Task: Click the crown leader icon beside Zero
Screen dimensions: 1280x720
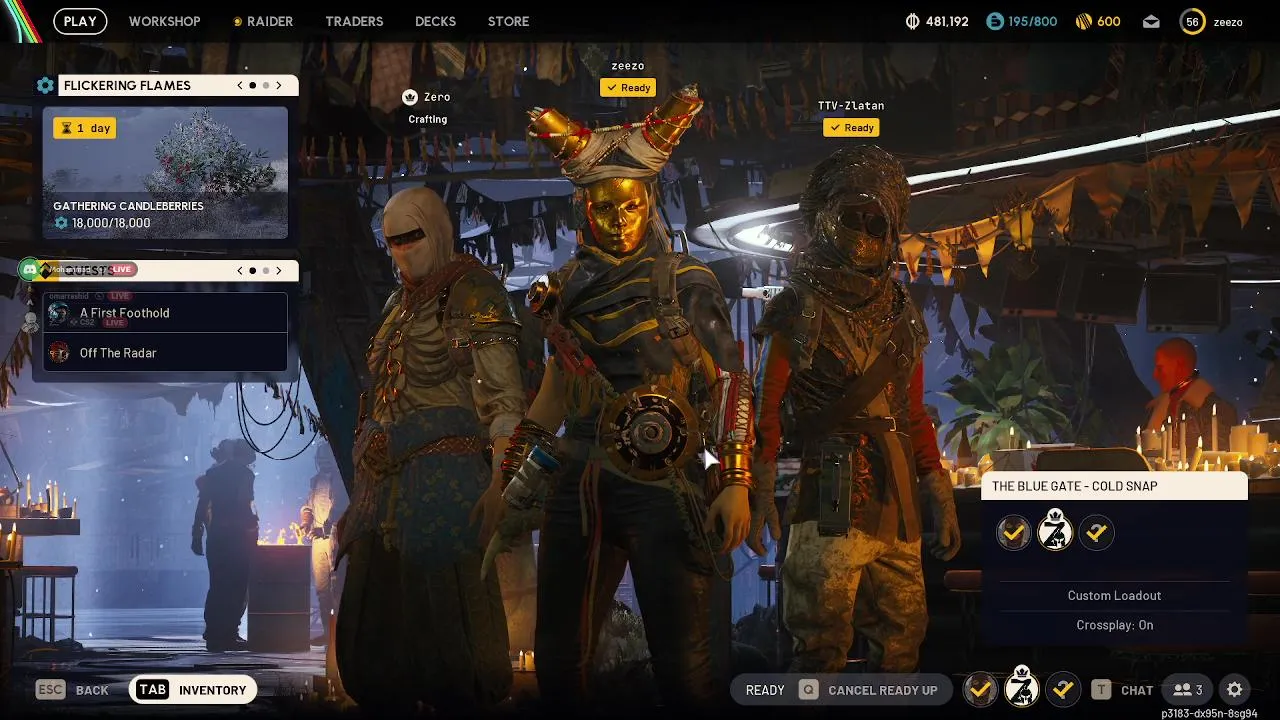Action: coord(409,97)
